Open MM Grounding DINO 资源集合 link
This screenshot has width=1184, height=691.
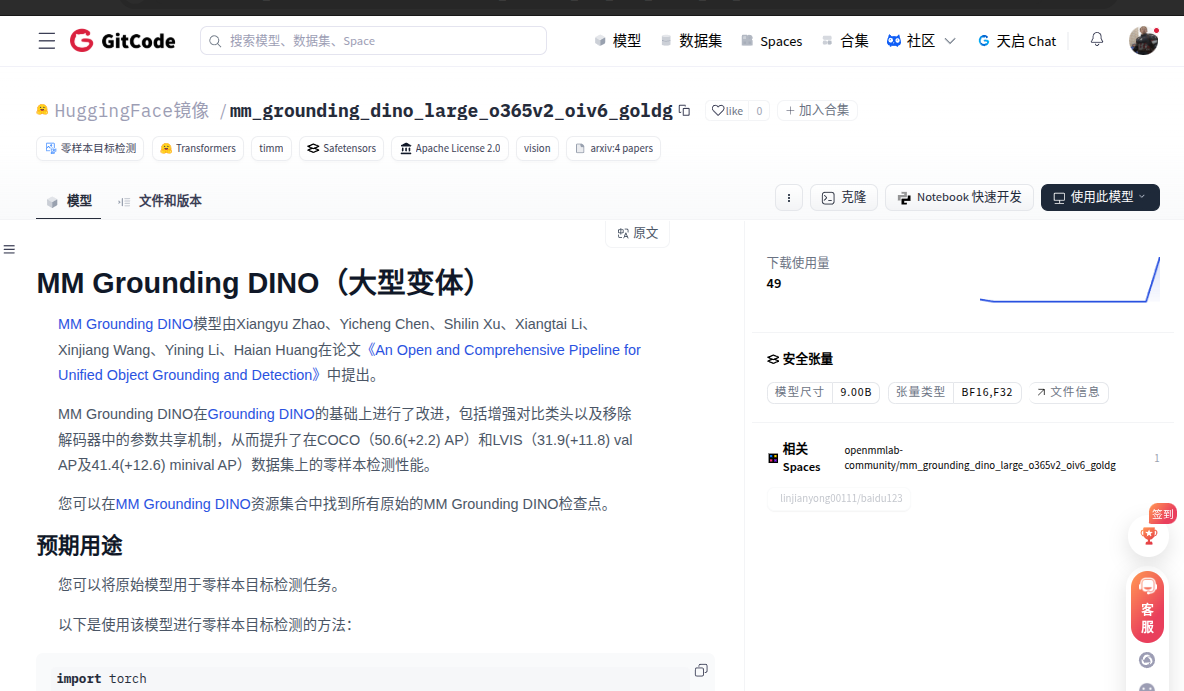pos(183,504)
